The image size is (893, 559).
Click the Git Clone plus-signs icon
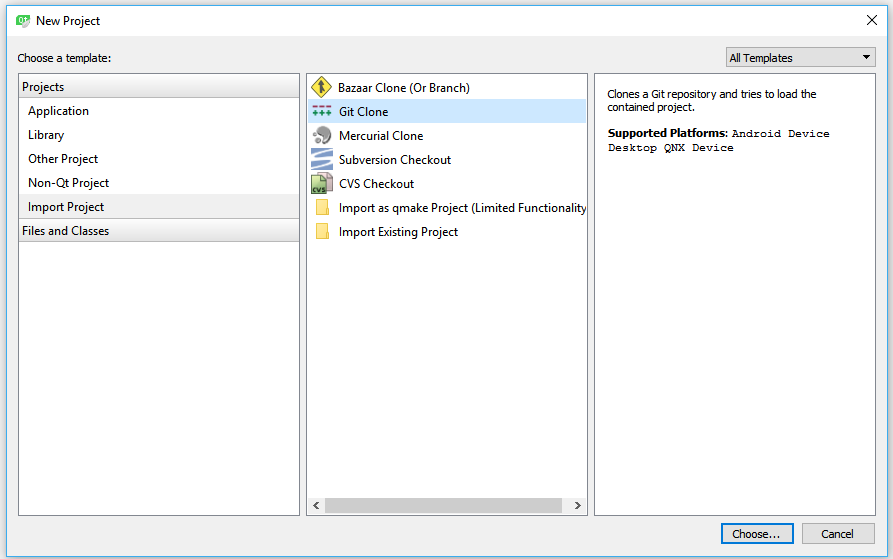322,111
